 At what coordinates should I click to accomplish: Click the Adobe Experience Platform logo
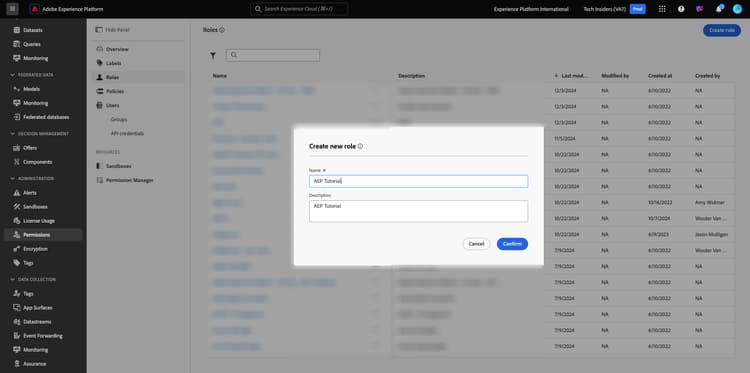point(34,9)
